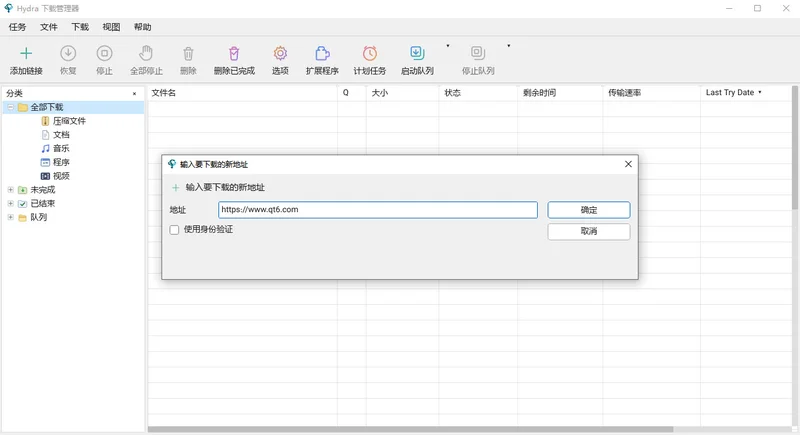Select 程序 category
The height and width of the screenshot is (435, 800).
tap(61, 162)
